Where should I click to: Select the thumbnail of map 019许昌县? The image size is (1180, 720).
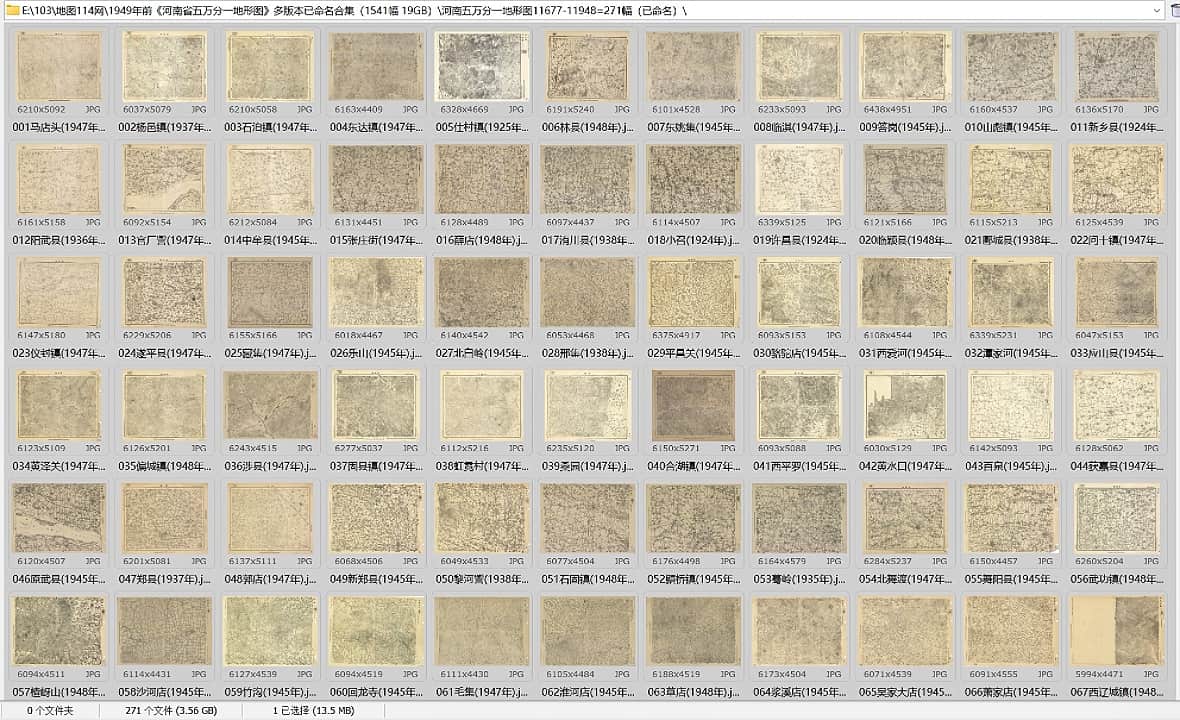coord(799,180)
